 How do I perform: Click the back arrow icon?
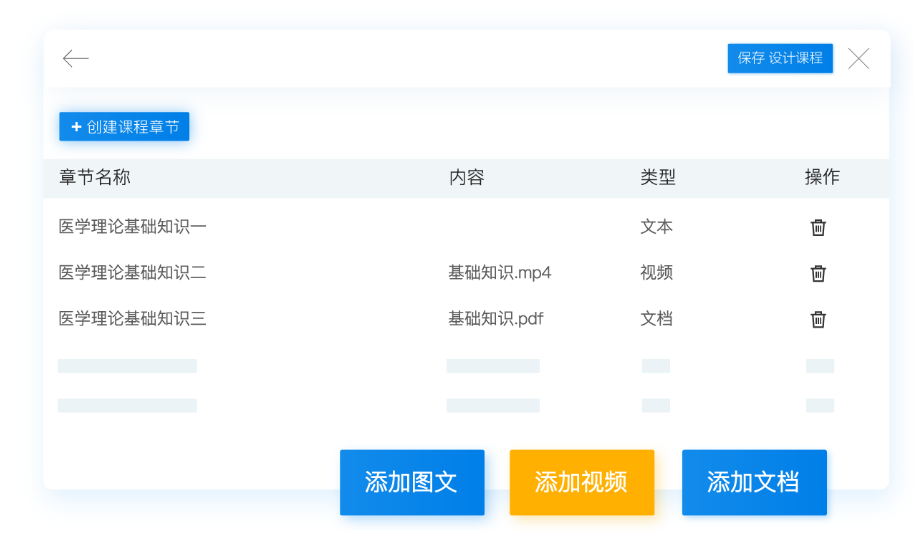point(76,59)
